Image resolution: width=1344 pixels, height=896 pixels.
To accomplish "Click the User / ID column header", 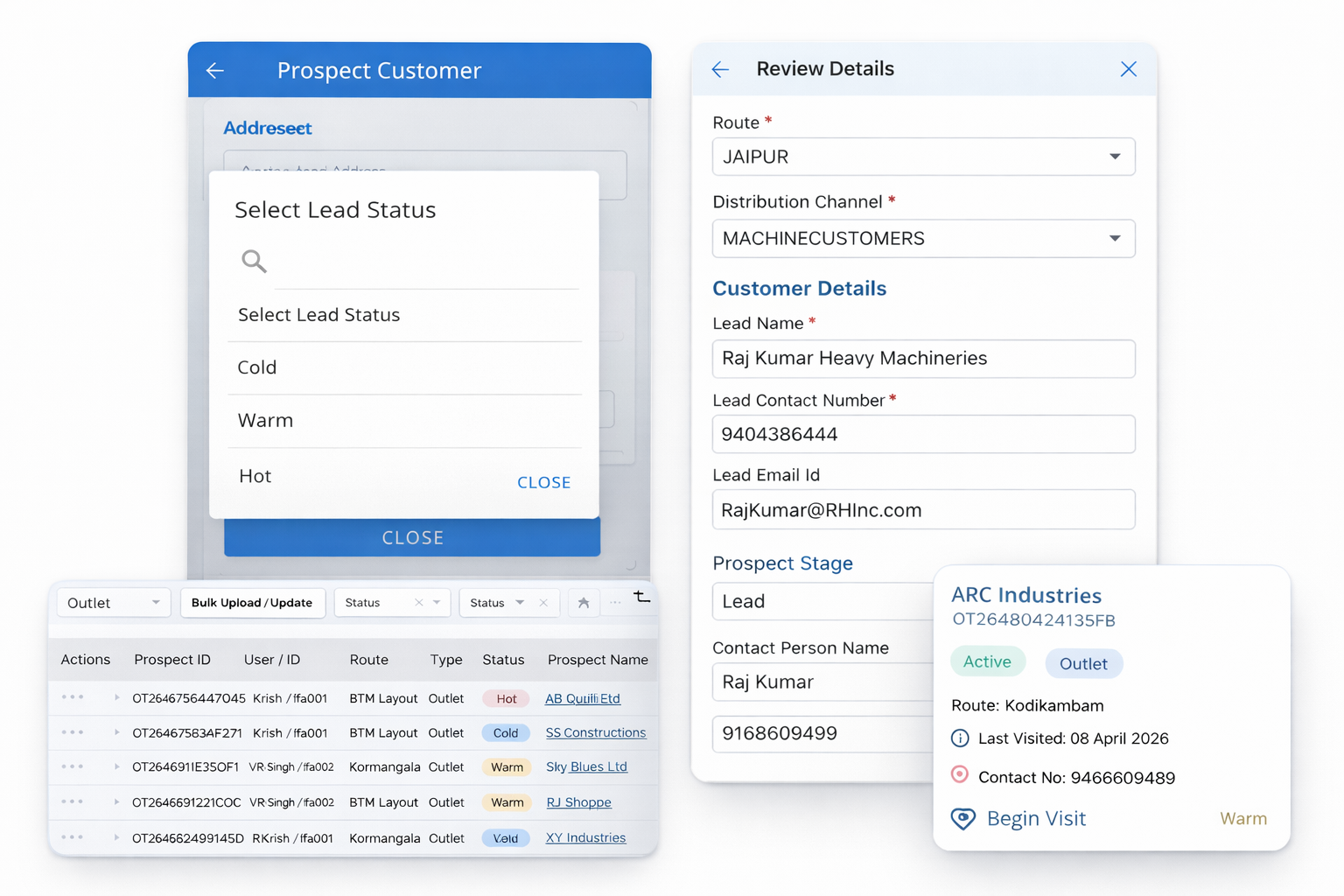I will point(272,660).
